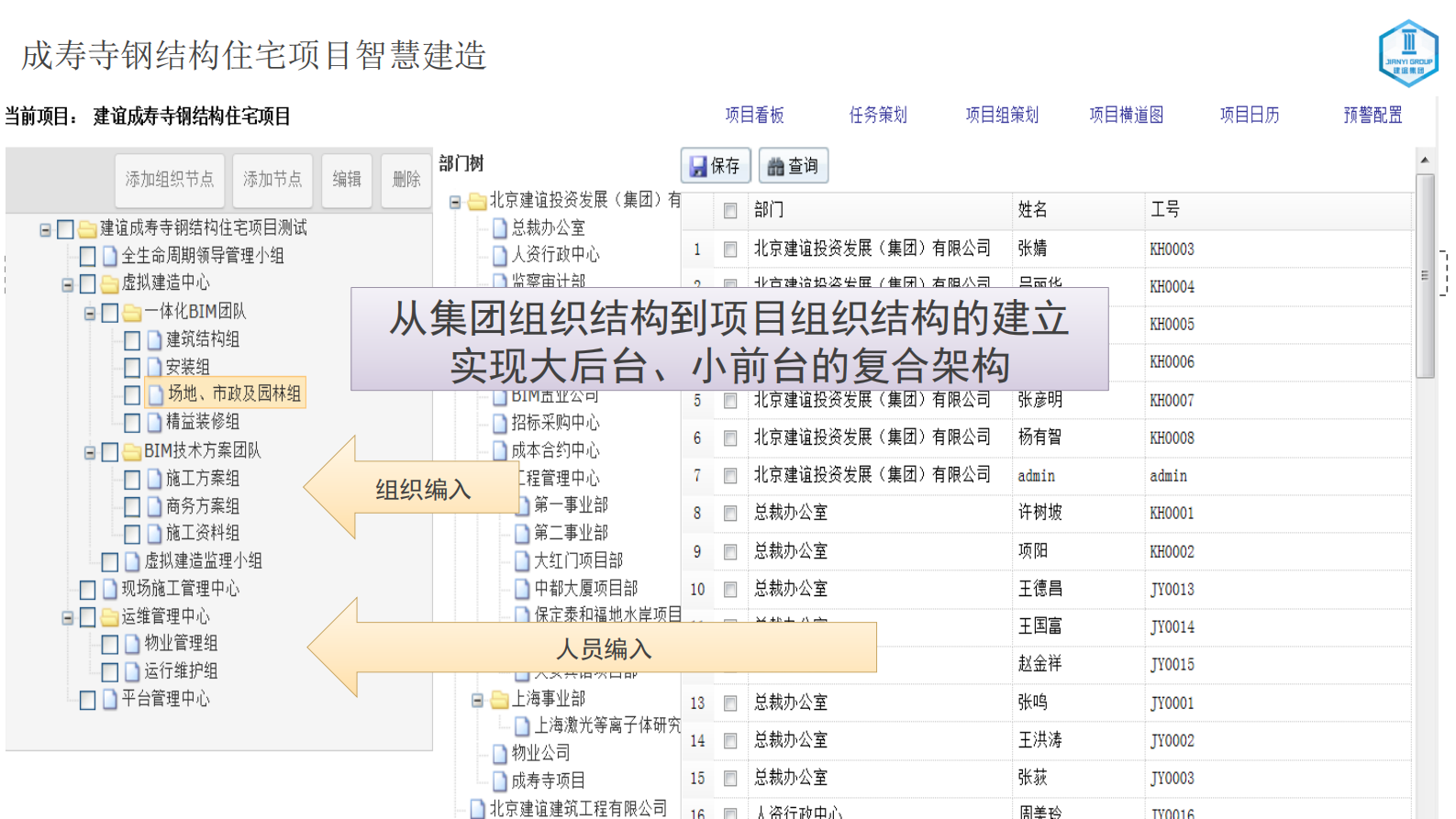Click folder icon of 运维管理中心
The image size is (1456, 819).
coord(110,617)
